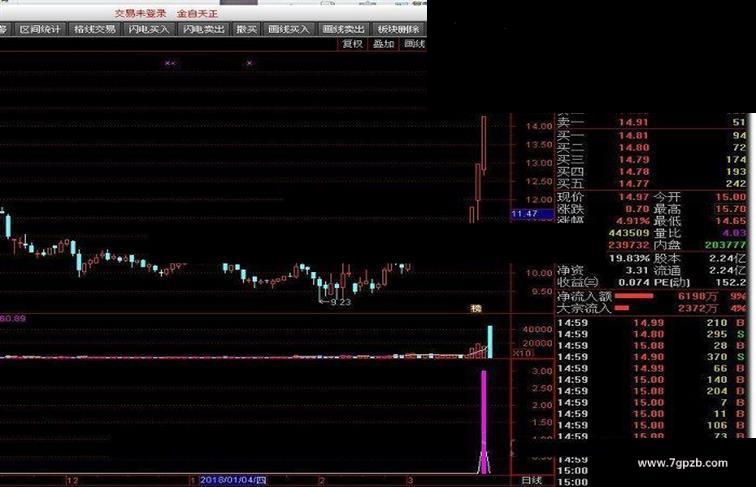Select the 买一 row at 14.81
Image resolution: width=756 pixels, height=487 pixels.
click(x=651, y=135)
